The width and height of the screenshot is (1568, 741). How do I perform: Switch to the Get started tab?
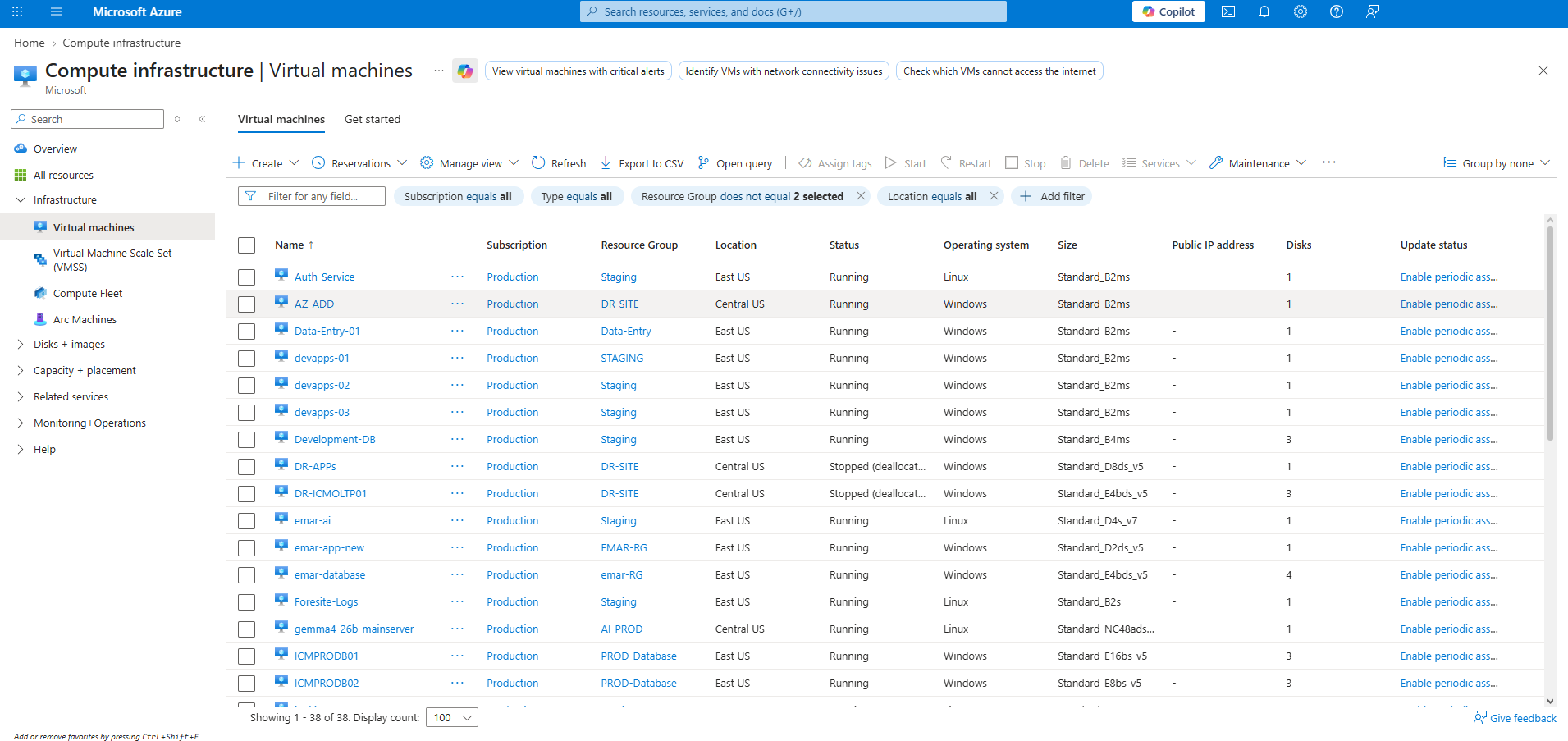click(x=373, y=119)
